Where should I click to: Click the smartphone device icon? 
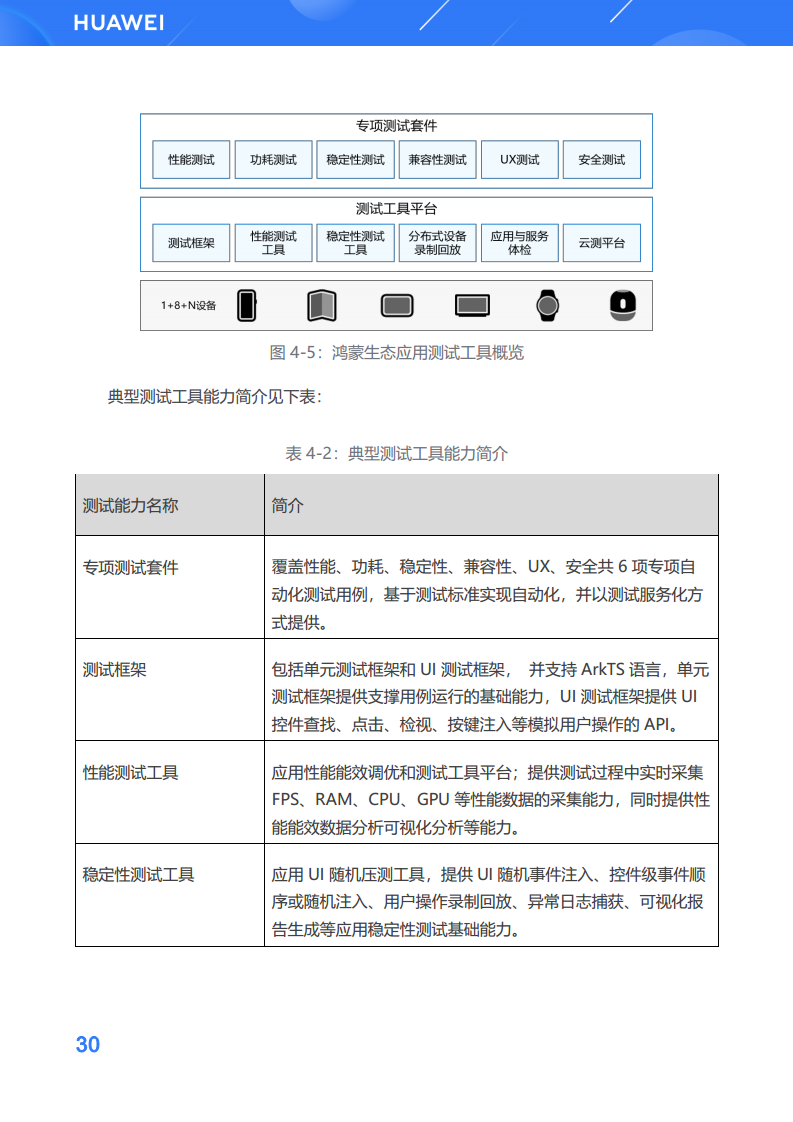[247, 306]
